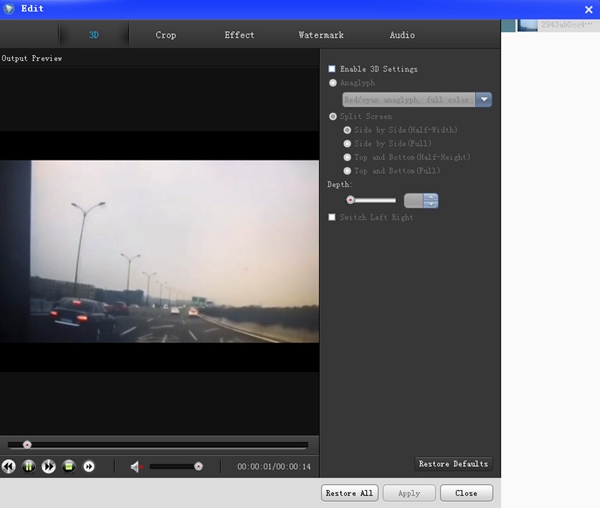Pause the video preview

click(28, 466)
